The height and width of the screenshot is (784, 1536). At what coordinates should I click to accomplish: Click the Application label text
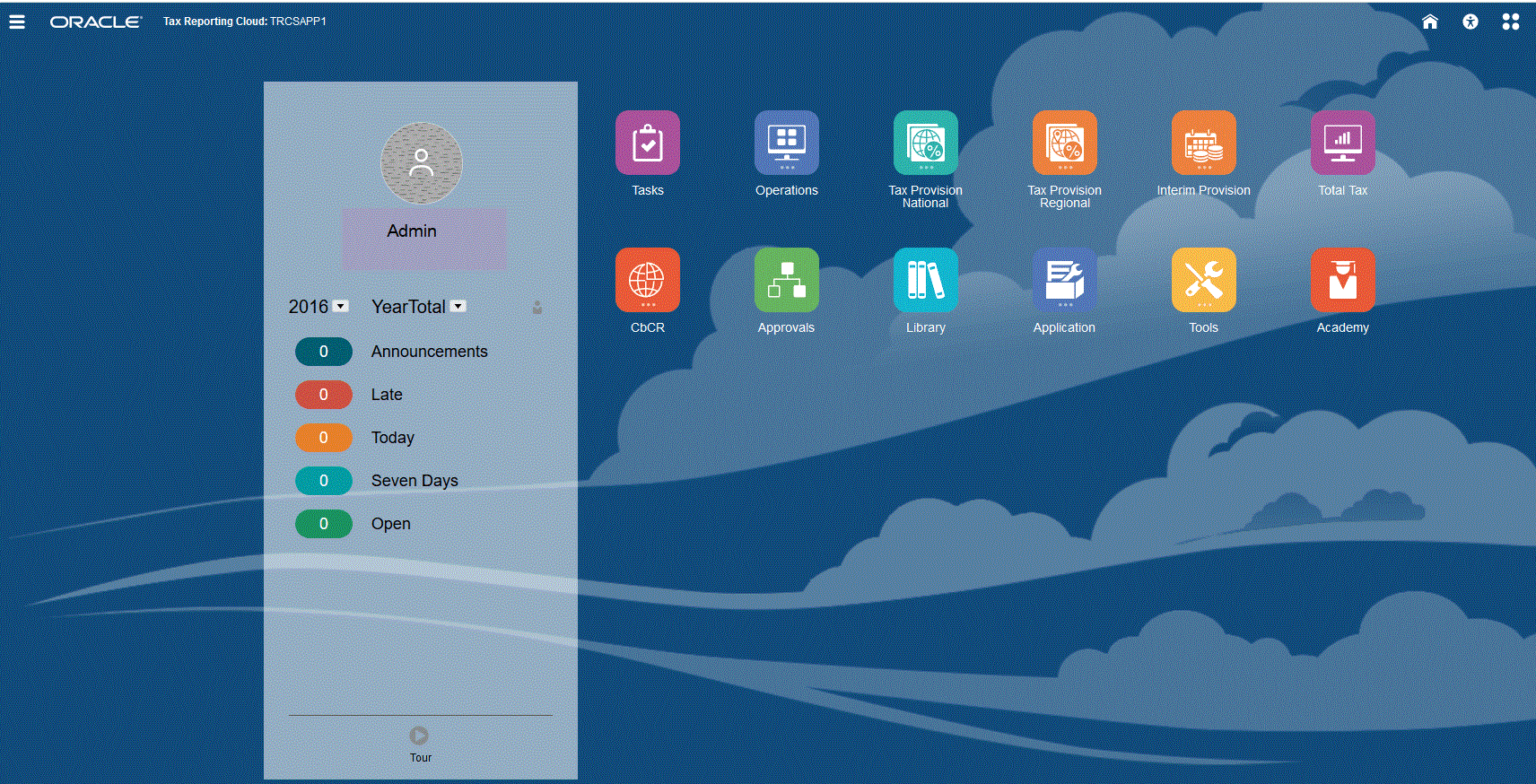[x=1065, y=327]
